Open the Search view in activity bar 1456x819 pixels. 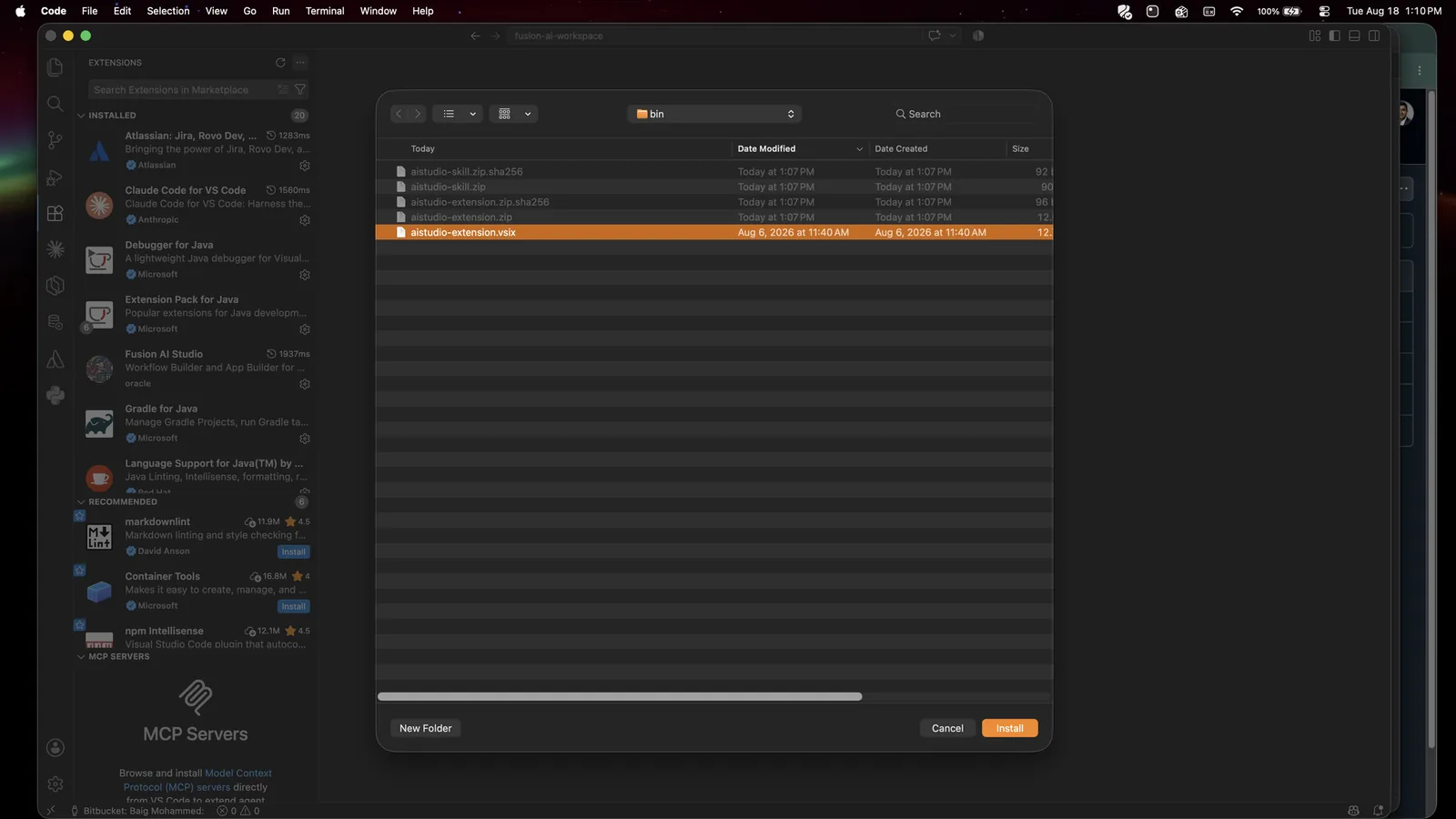(x=55, y=104)
